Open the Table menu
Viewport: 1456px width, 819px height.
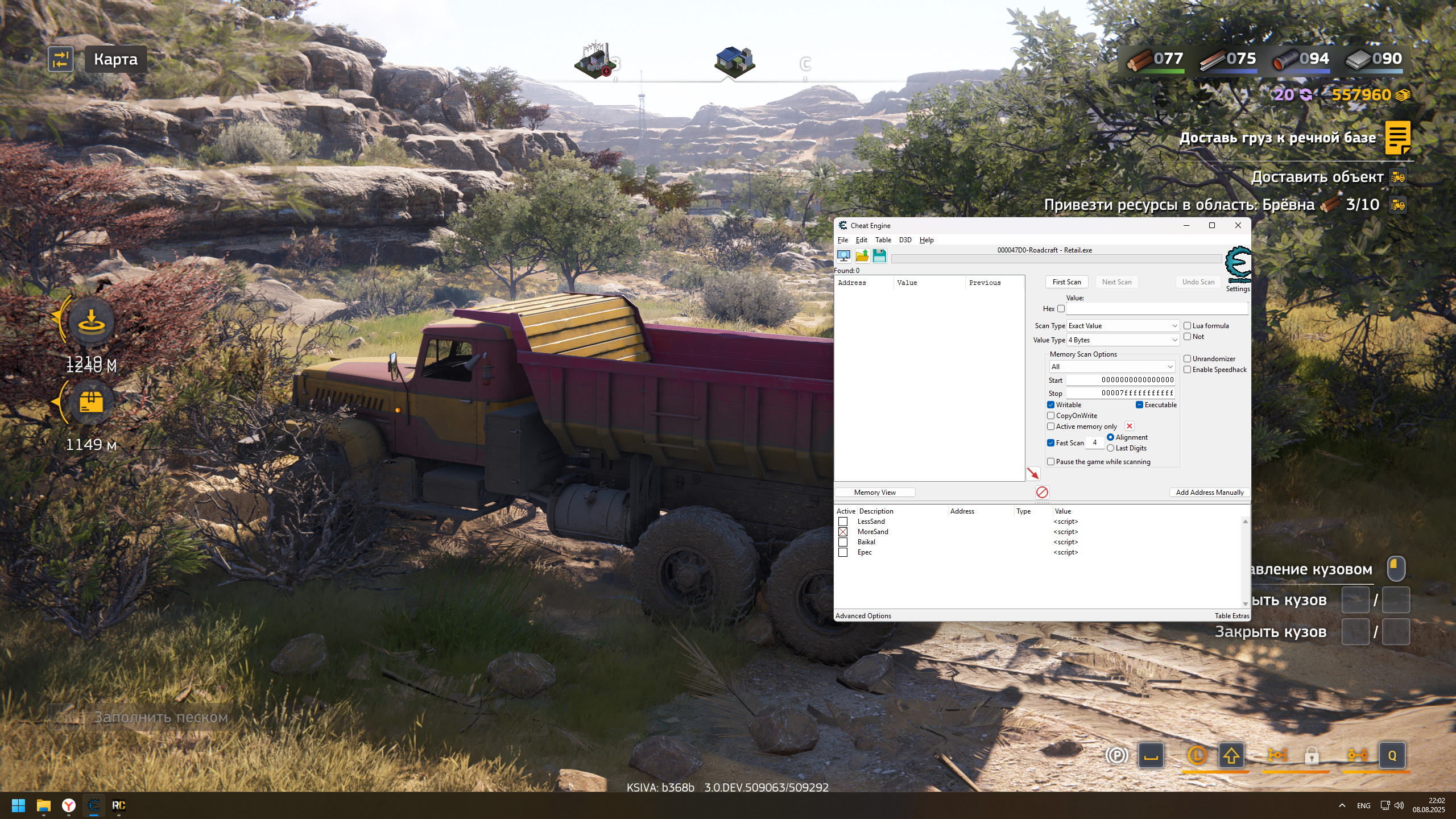pyautogui.click(x=883, y=240)
